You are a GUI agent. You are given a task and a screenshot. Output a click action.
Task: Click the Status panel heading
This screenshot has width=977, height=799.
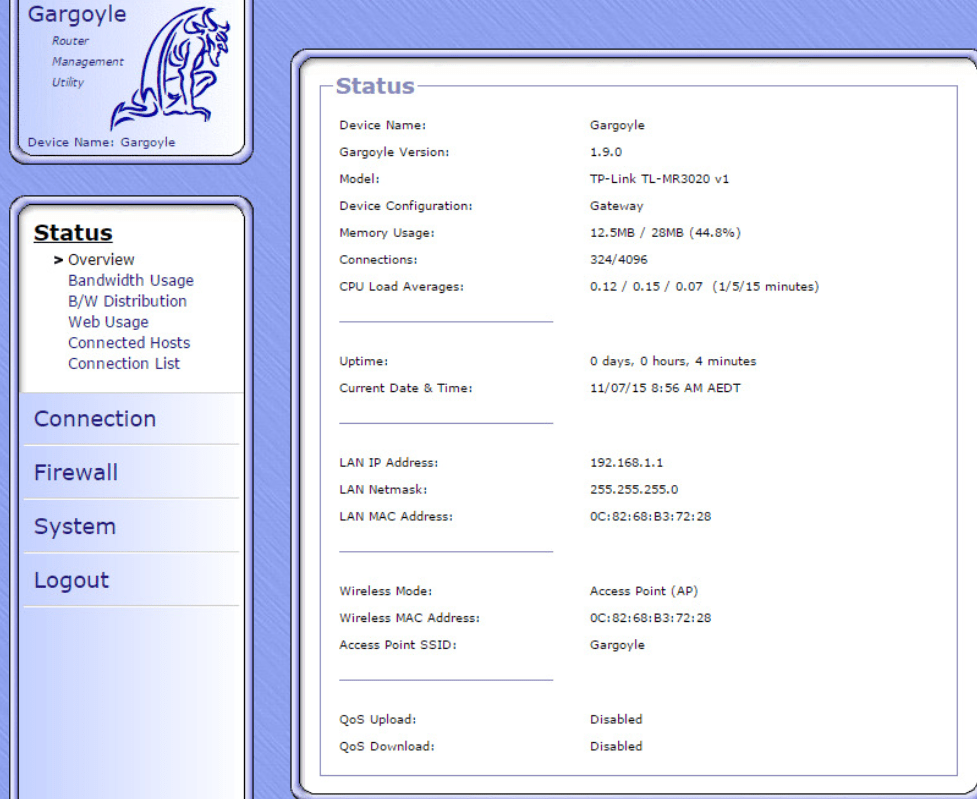tap(375, 86)
